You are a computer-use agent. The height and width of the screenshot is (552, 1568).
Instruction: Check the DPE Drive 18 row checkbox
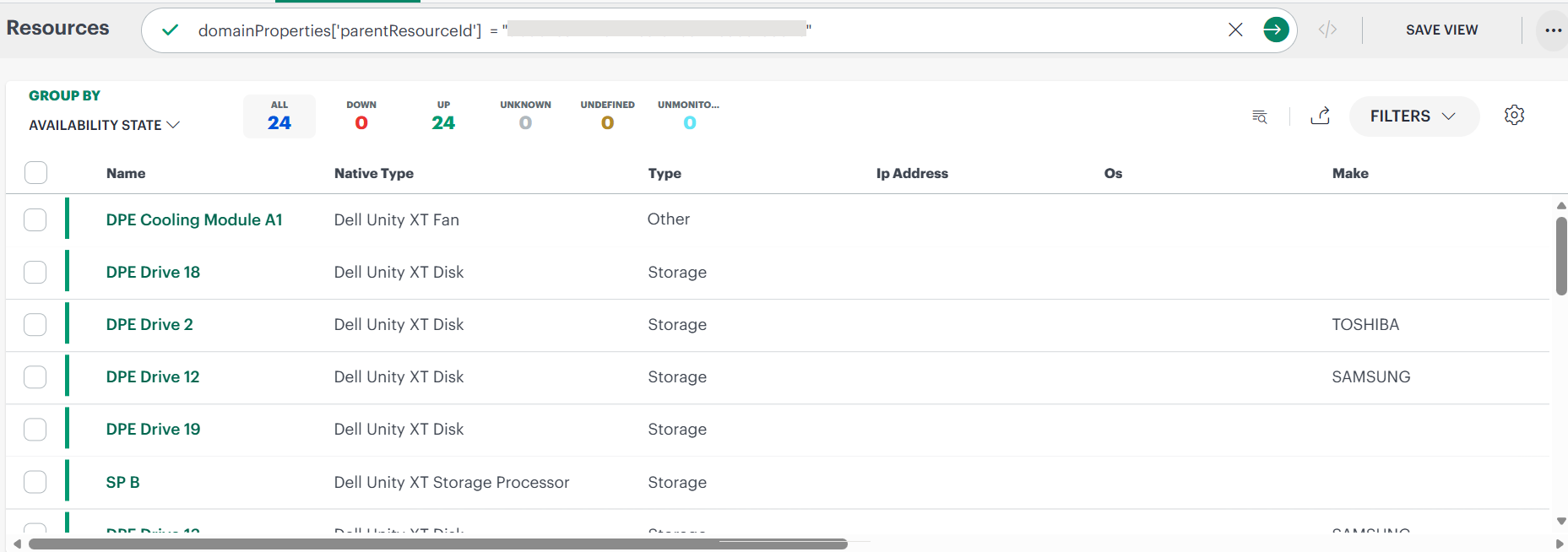(35, 272)
